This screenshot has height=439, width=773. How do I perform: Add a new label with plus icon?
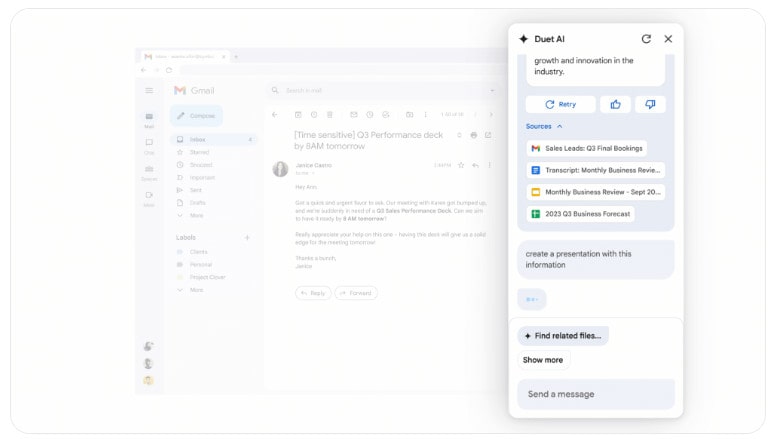247,238
